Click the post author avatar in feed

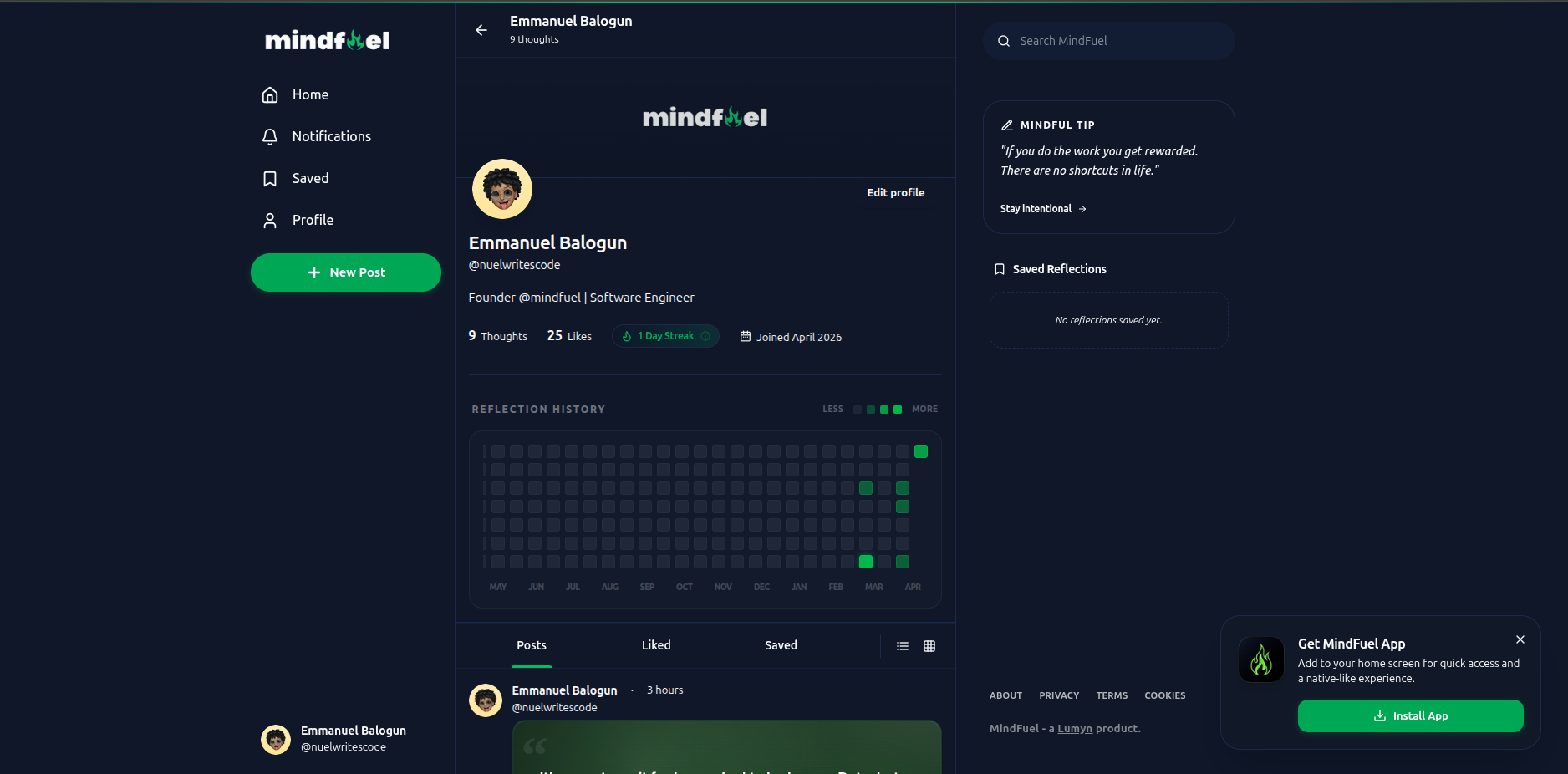pyautogui.click(x=486, y=700)
